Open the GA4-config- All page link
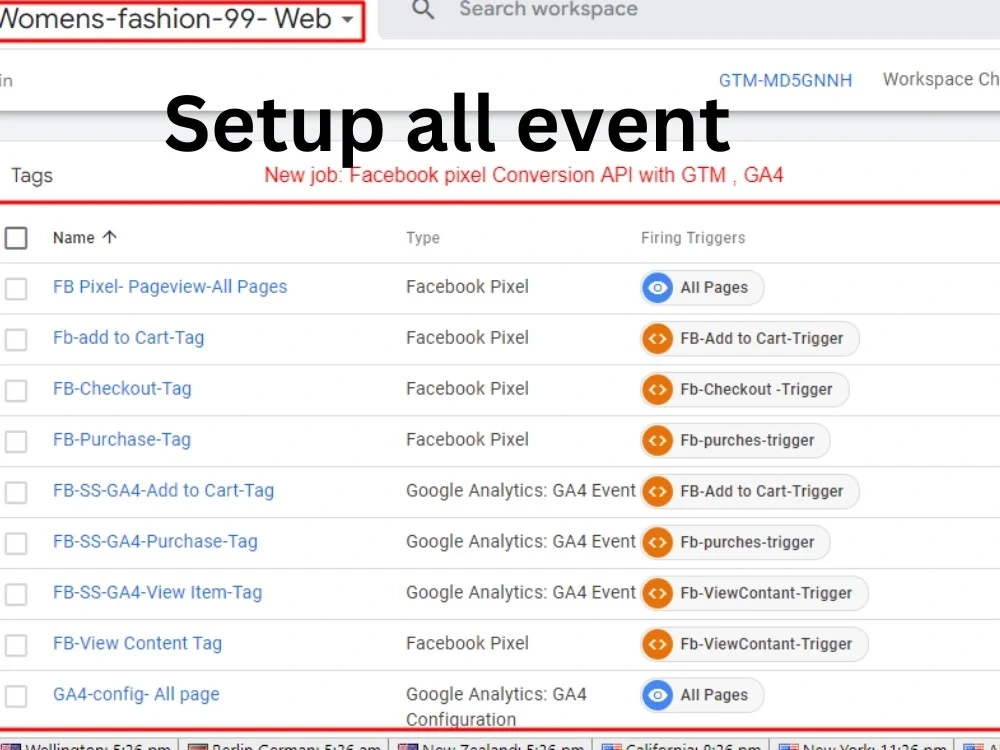1000x750 pixels. click(x=136, y=695)
